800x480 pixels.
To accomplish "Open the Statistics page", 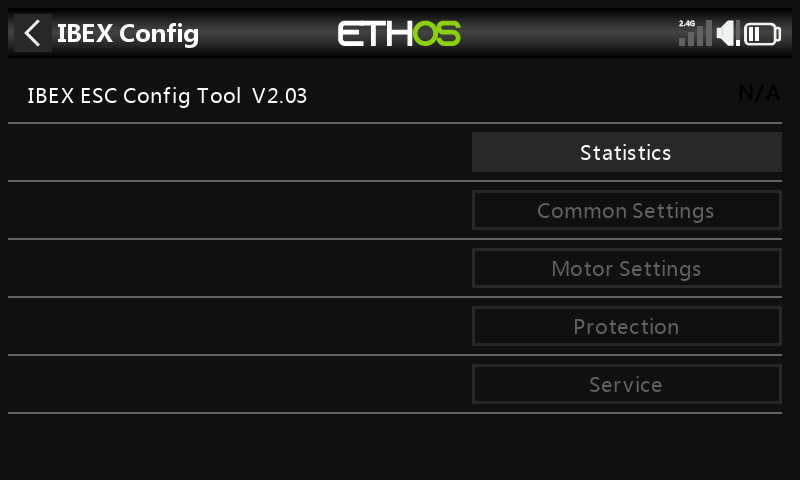I will [x=626, y=153].
